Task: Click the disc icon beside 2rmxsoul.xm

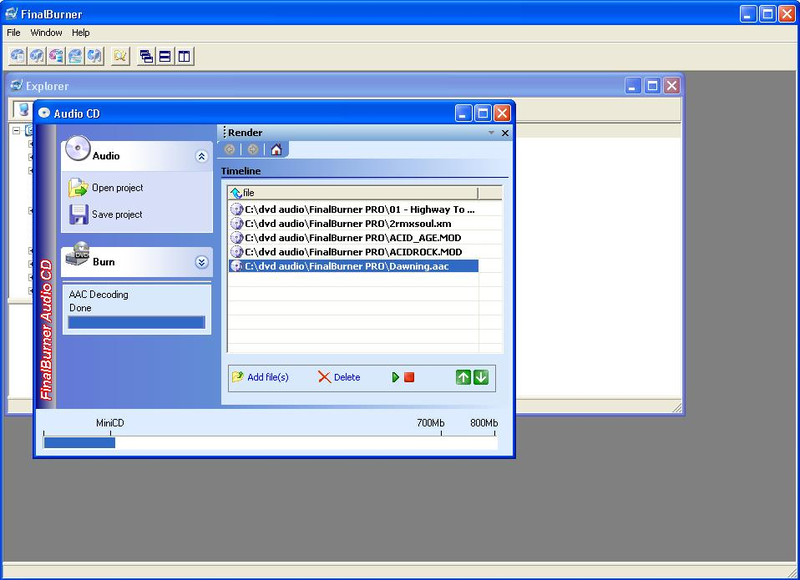Action: pos(237,223)
